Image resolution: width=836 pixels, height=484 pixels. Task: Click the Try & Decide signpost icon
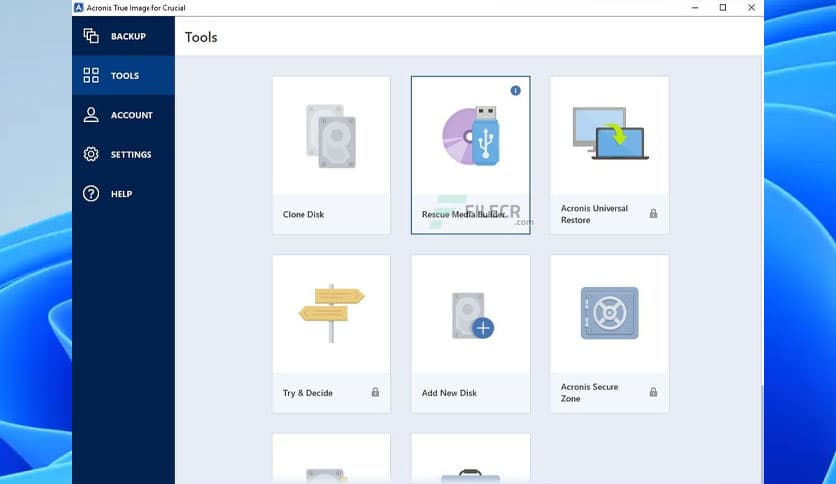click(x=331, y=313)
